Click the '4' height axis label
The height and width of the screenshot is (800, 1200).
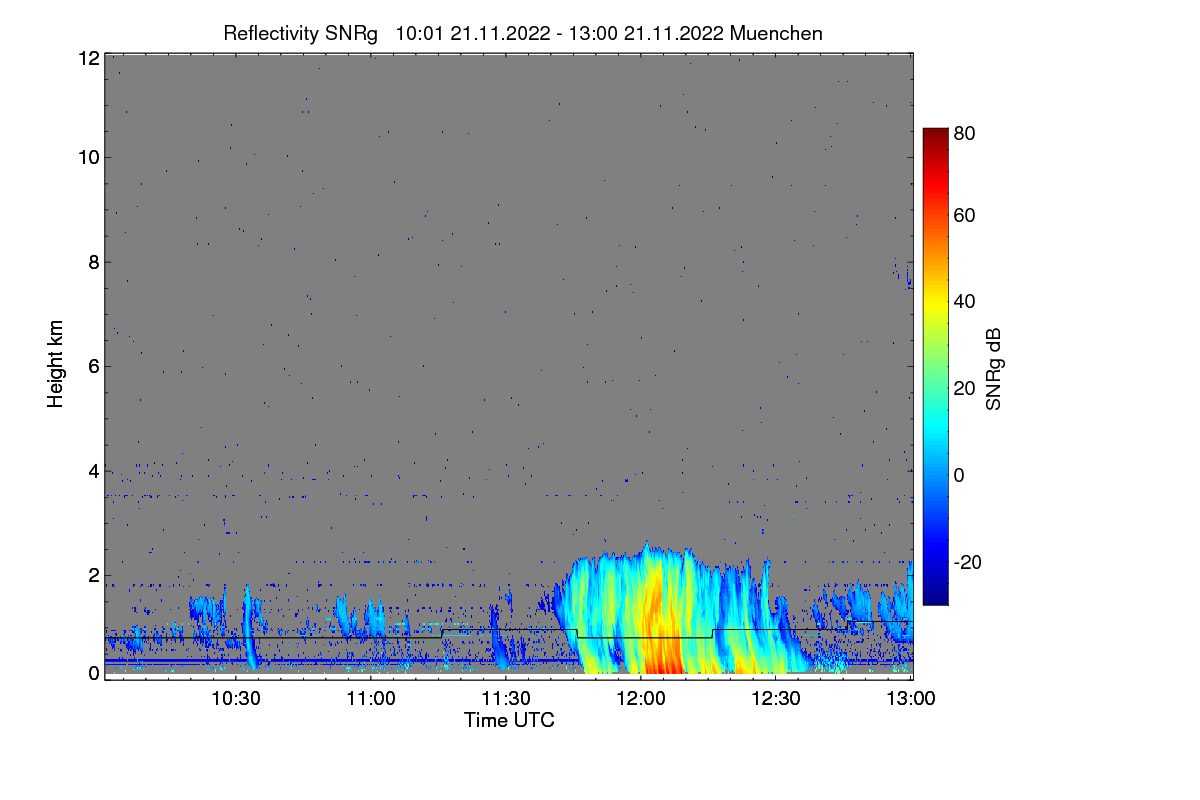pos(93,470)
